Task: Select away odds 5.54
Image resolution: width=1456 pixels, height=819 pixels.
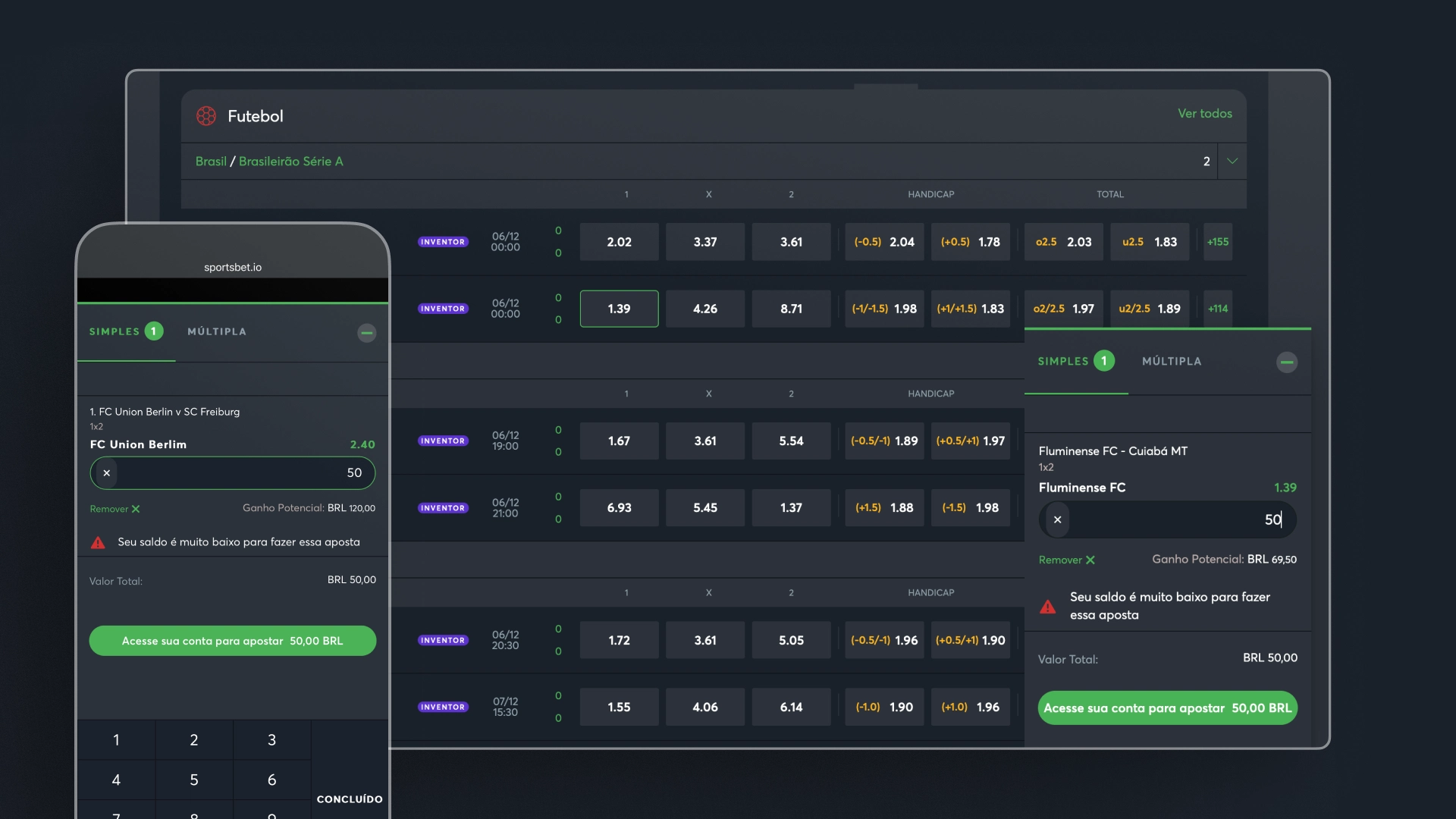Action: [x=791, y=441]
